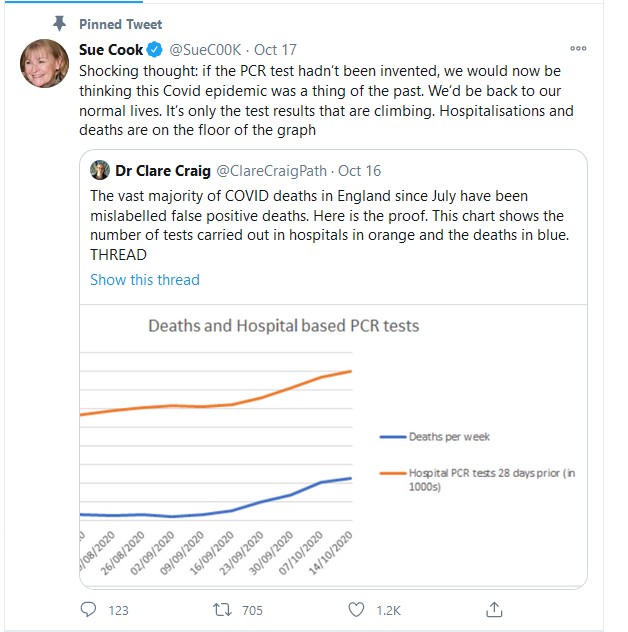Image resolution: width=628 pixels, height=632 pixels.
Task: Open Sue Cook's profile picture
Action: (44, 63)
